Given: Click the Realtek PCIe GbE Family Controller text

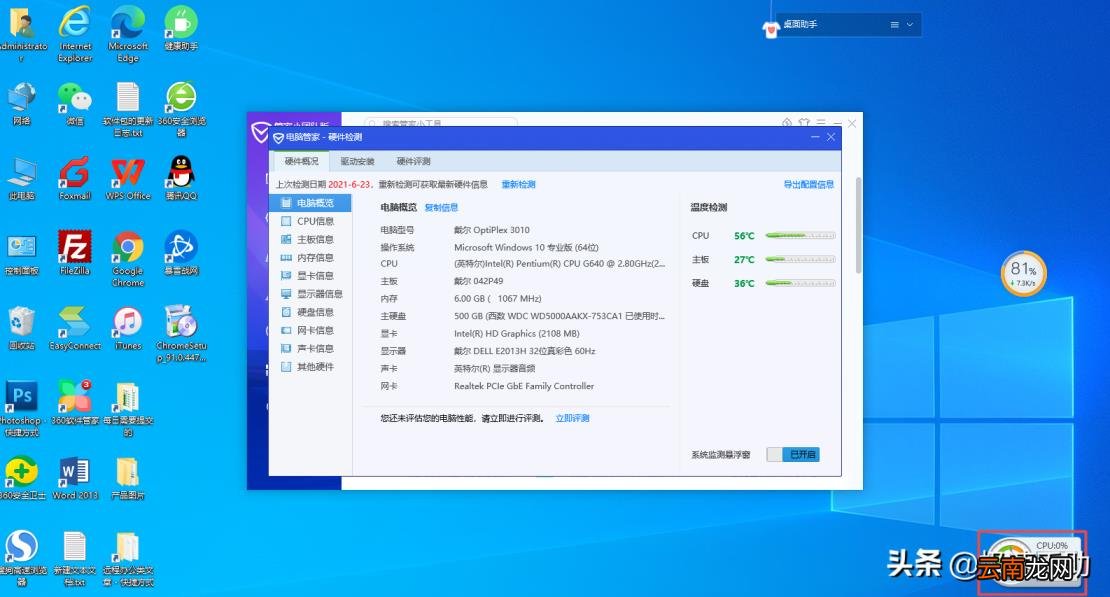Looking at the screenshot, I should pos(524,387).
